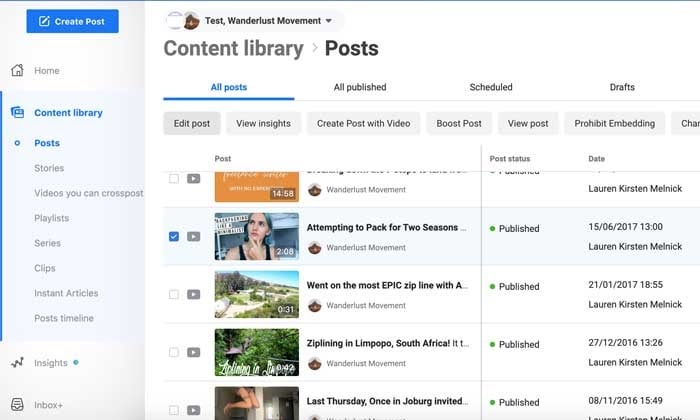Click the Boost Post button
Screen dimensions: 700x420
pyautogui.click(x=459, y=123)
